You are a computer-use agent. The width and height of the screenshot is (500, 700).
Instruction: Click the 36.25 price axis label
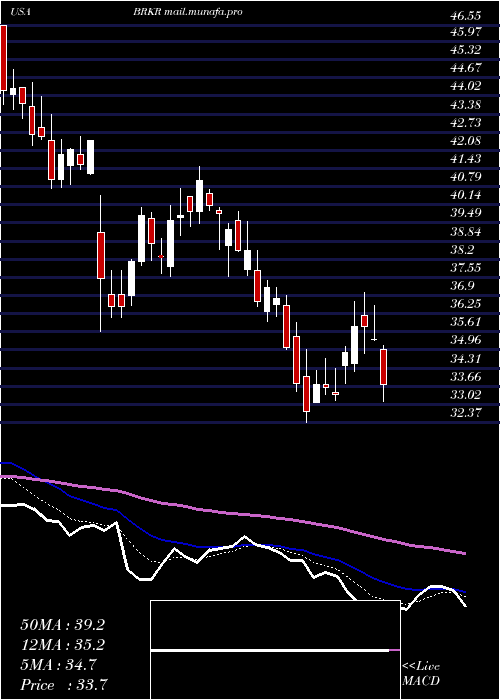point(465,304)
